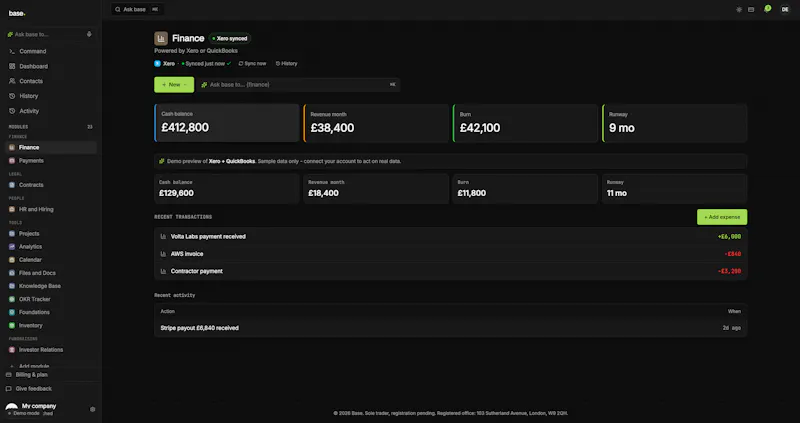Open the AWS invoice transaction
Image resolution: width=800 pixels, height=423 pixels.
coord(451,254)
